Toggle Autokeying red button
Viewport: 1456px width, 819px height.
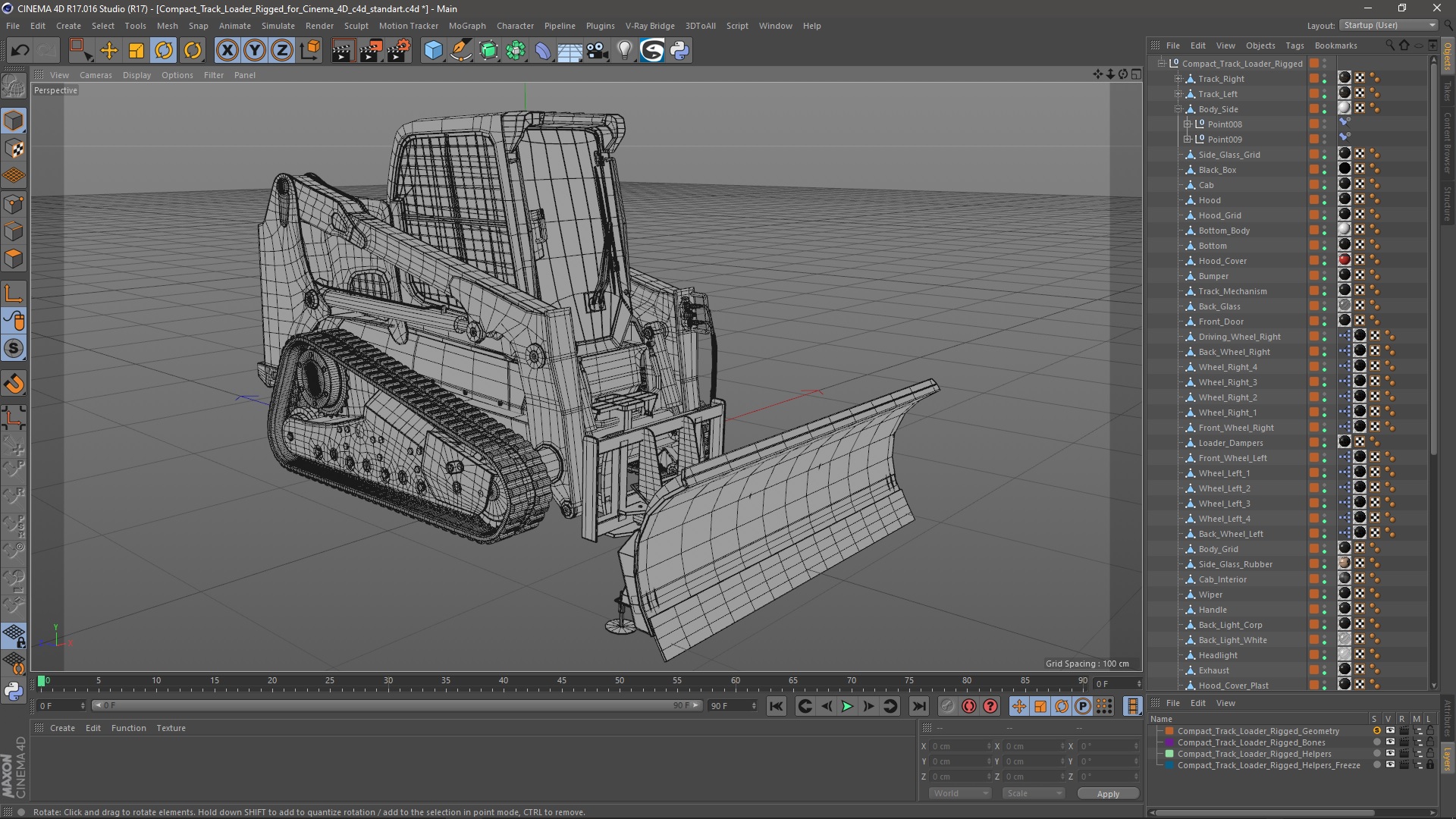pos(968,706)
